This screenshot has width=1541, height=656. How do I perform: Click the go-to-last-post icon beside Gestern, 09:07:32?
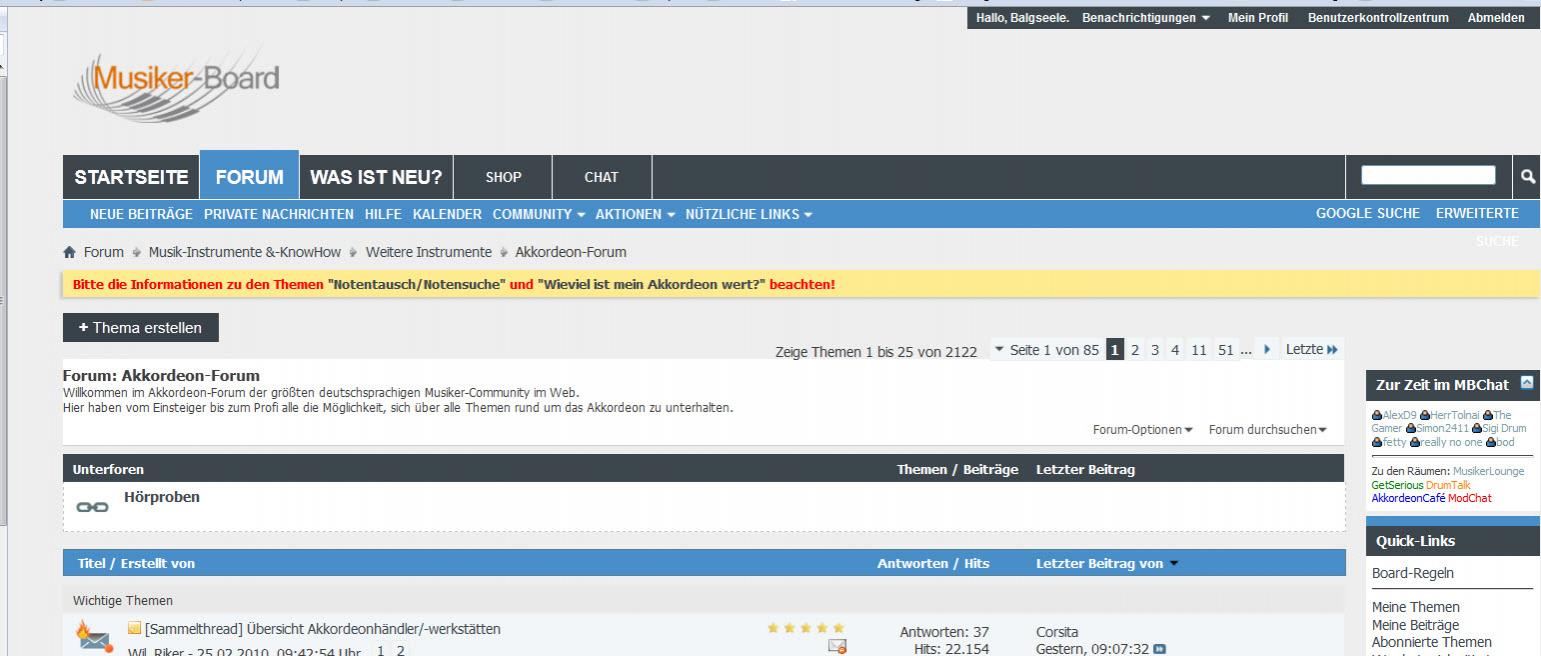(x=1159, y=649)
